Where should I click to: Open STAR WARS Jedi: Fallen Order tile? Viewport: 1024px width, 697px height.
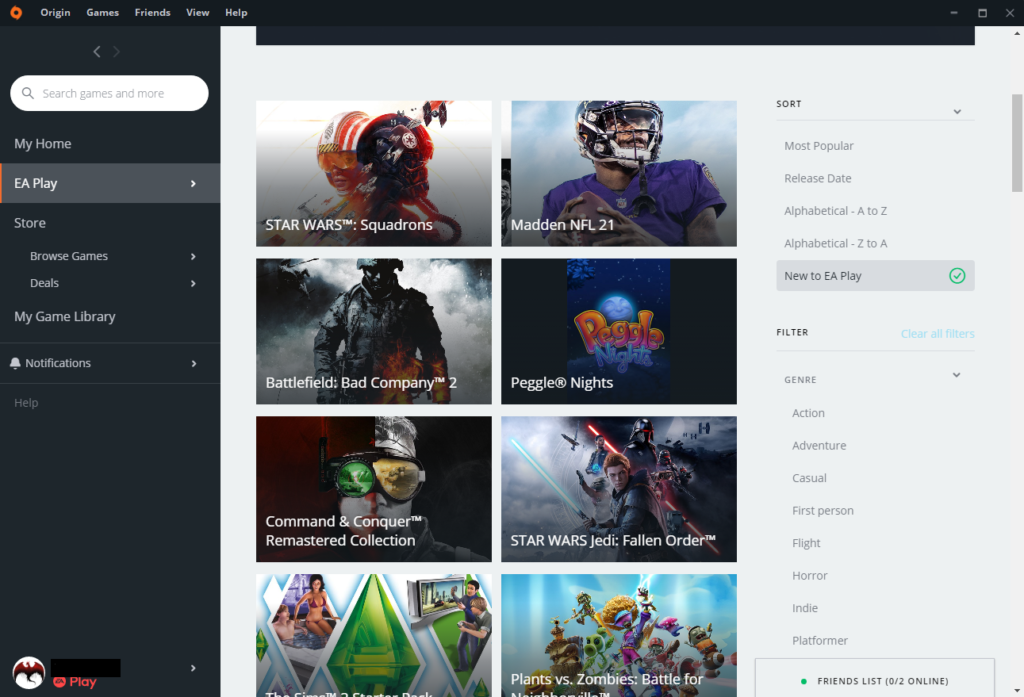click(618, 489)
